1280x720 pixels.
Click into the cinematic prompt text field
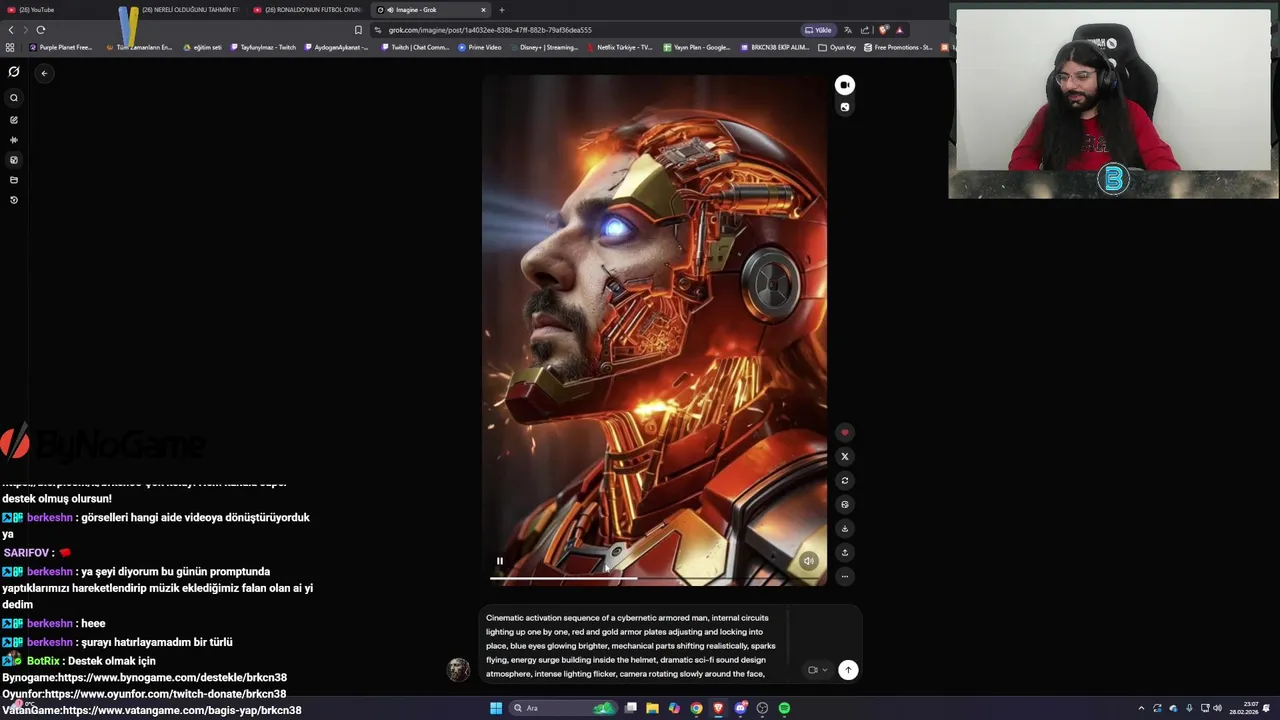click(632, 646)
